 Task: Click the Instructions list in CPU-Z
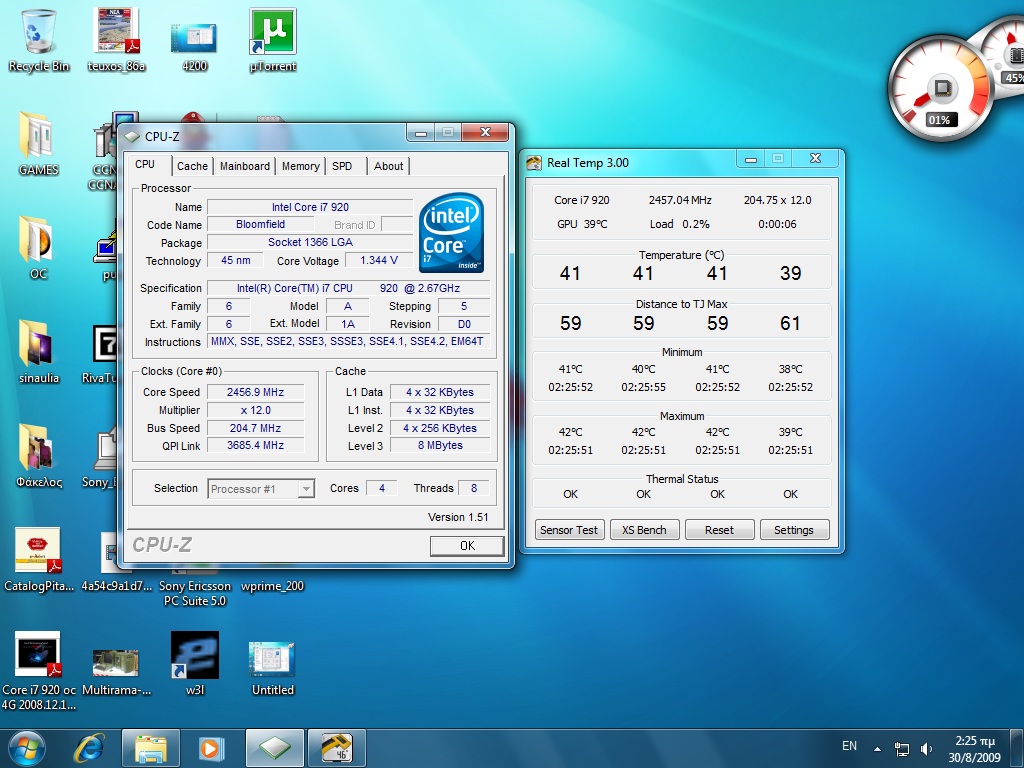pos(349,341)
